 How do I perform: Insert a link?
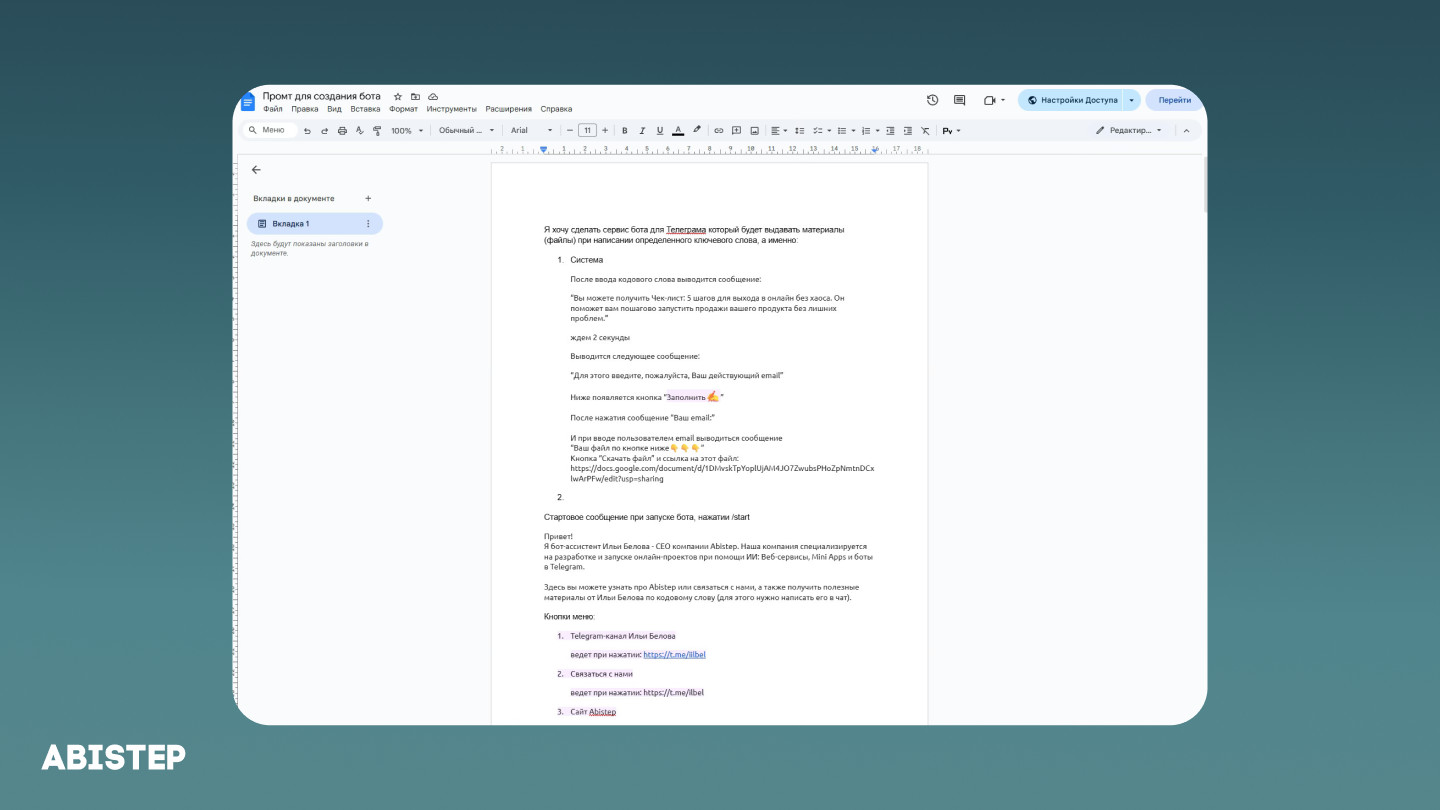(x=718, y=131)
